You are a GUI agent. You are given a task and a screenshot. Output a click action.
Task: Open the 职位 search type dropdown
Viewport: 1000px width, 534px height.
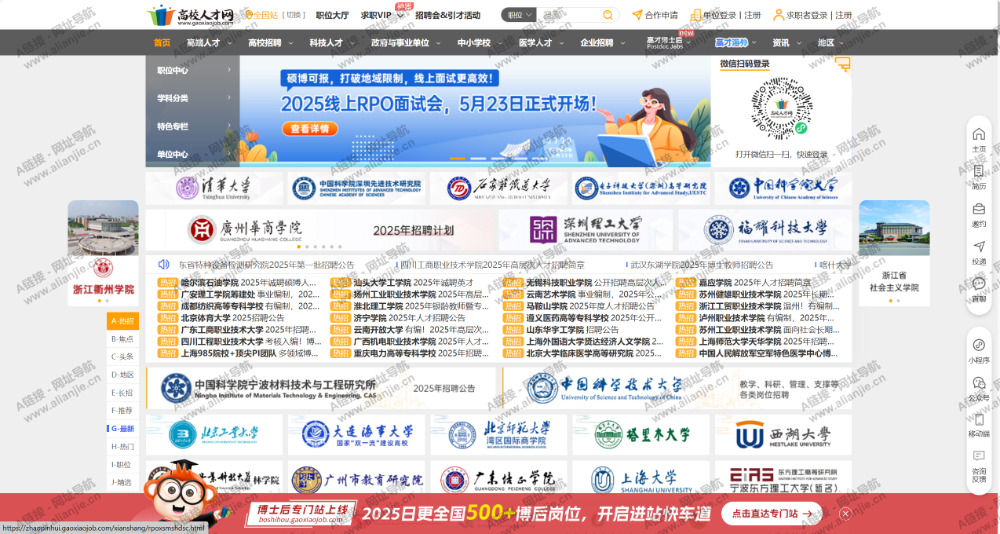(519, 15)
